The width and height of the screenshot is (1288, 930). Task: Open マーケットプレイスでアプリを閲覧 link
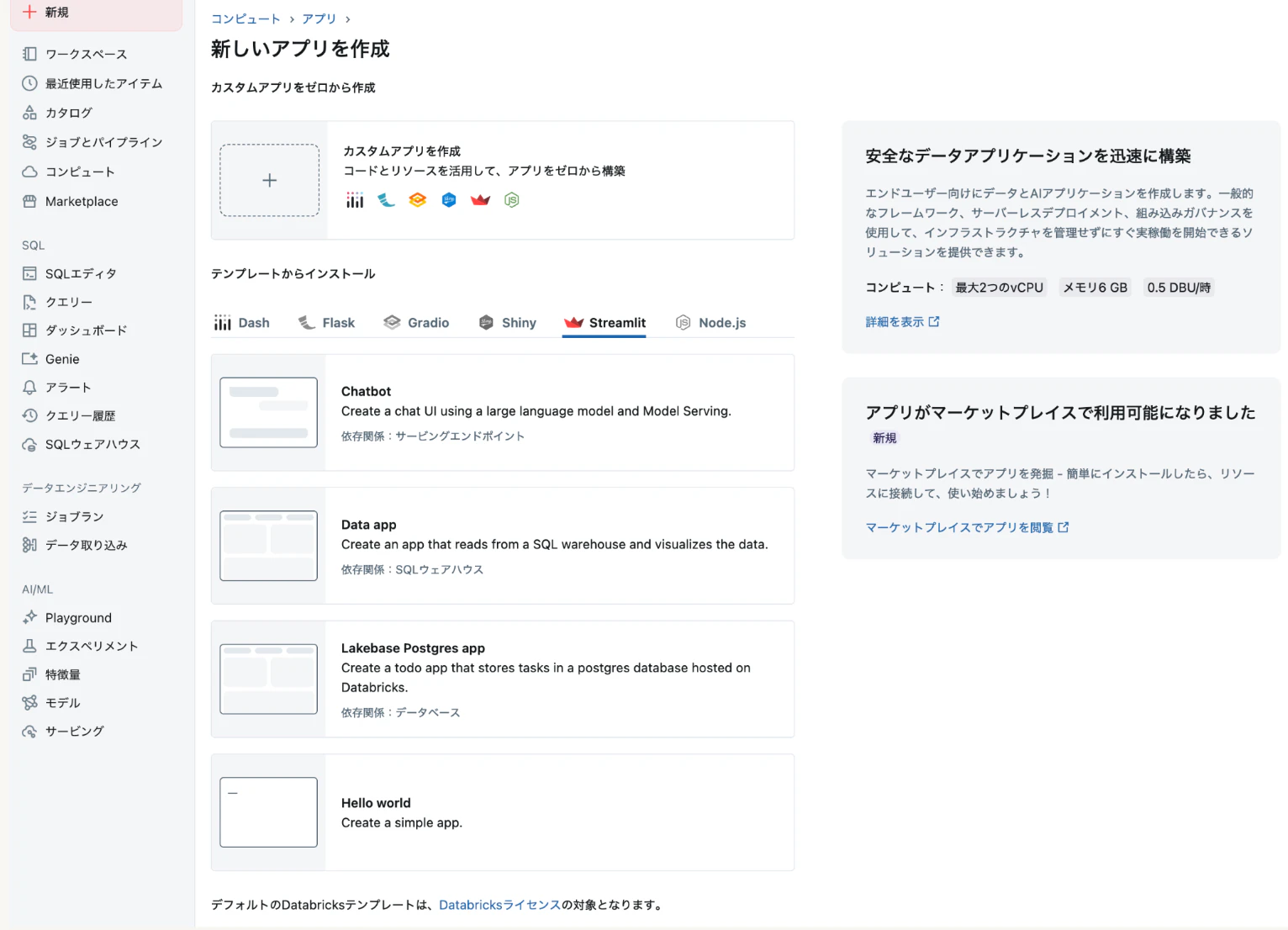coord(967,527)
